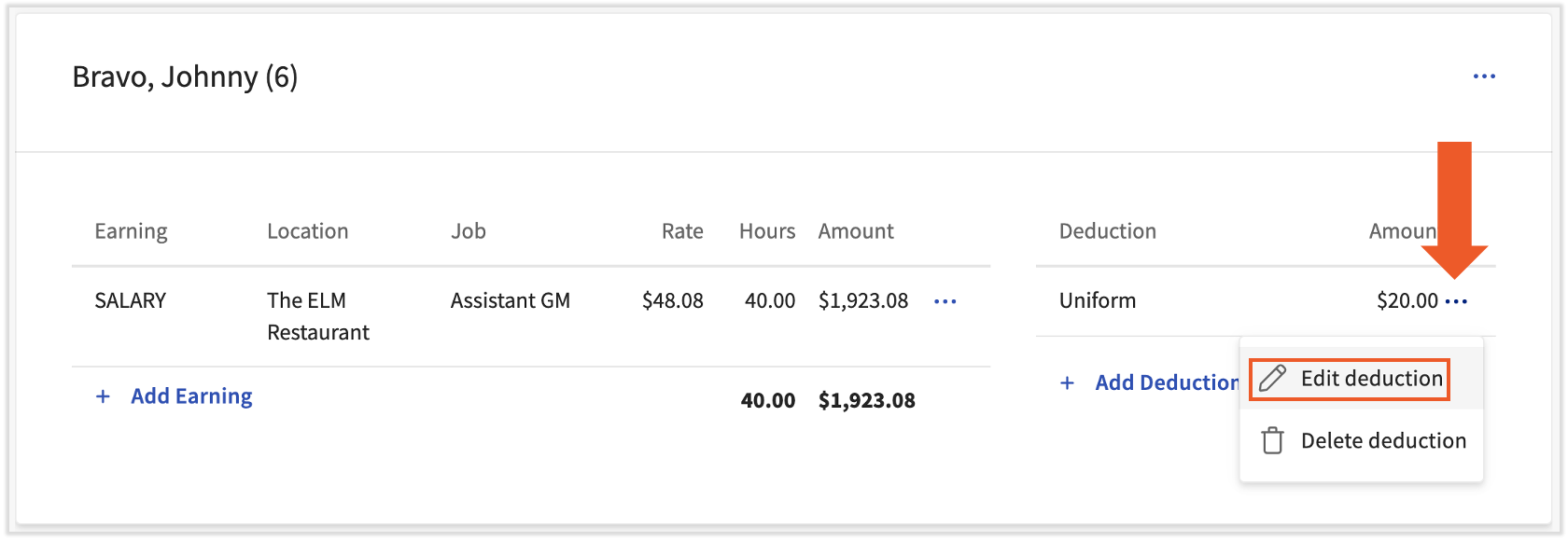Select Edit deduction from the popup menu
Screen dimensions: 1568x541
point(1371,379)
